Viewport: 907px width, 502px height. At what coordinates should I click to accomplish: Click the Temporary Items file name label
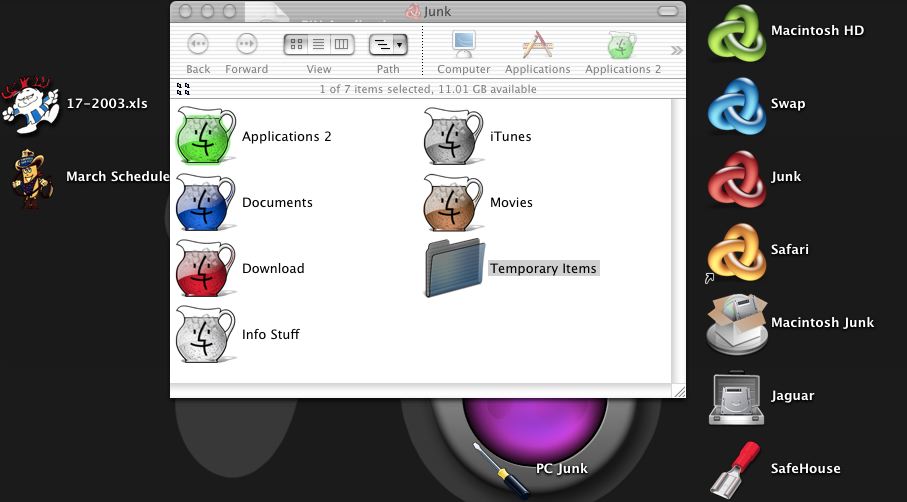click(x=543, y=268)
